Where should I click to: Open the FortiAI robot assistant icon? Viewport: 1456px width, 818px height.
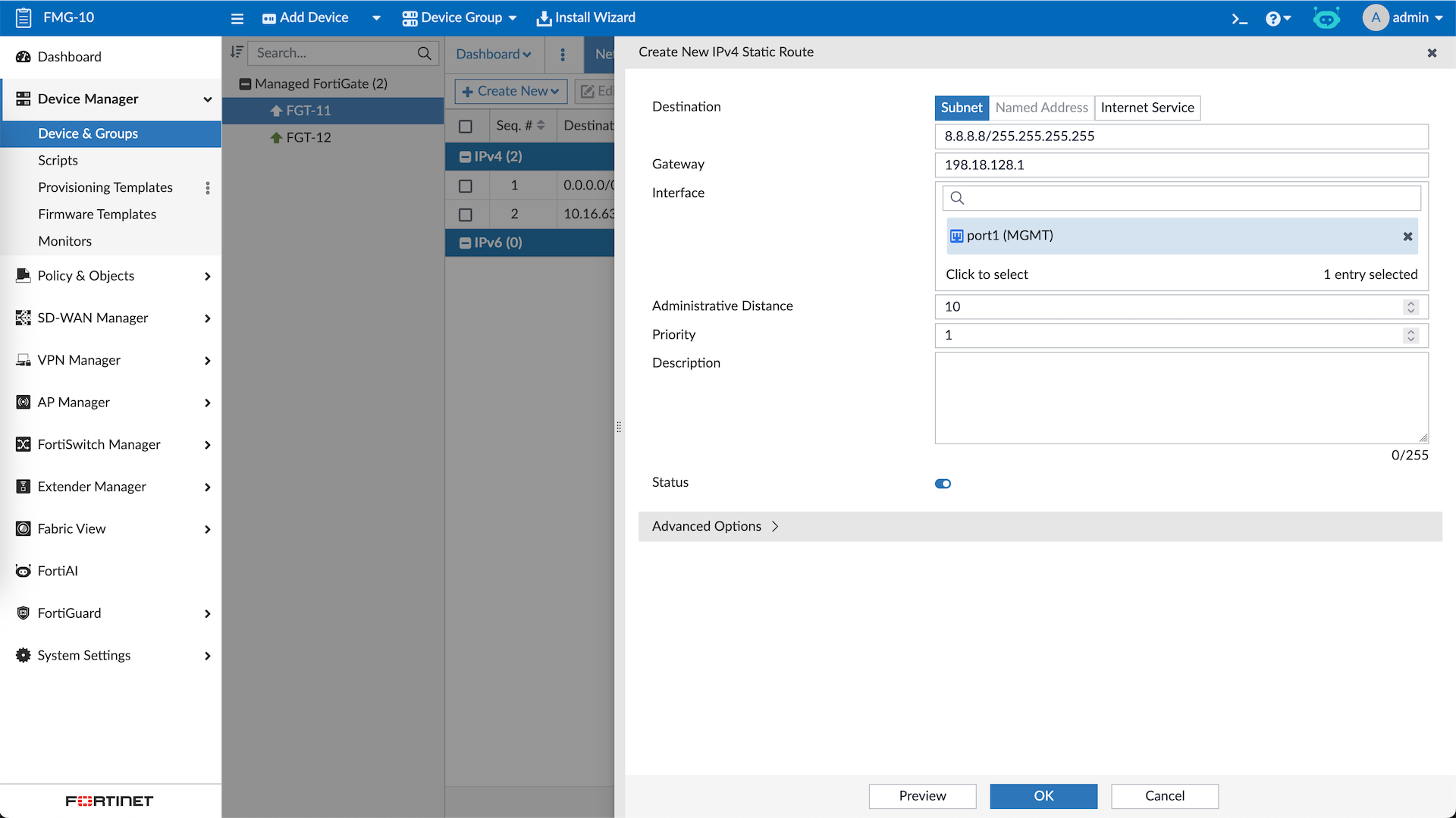(1326, 18)
